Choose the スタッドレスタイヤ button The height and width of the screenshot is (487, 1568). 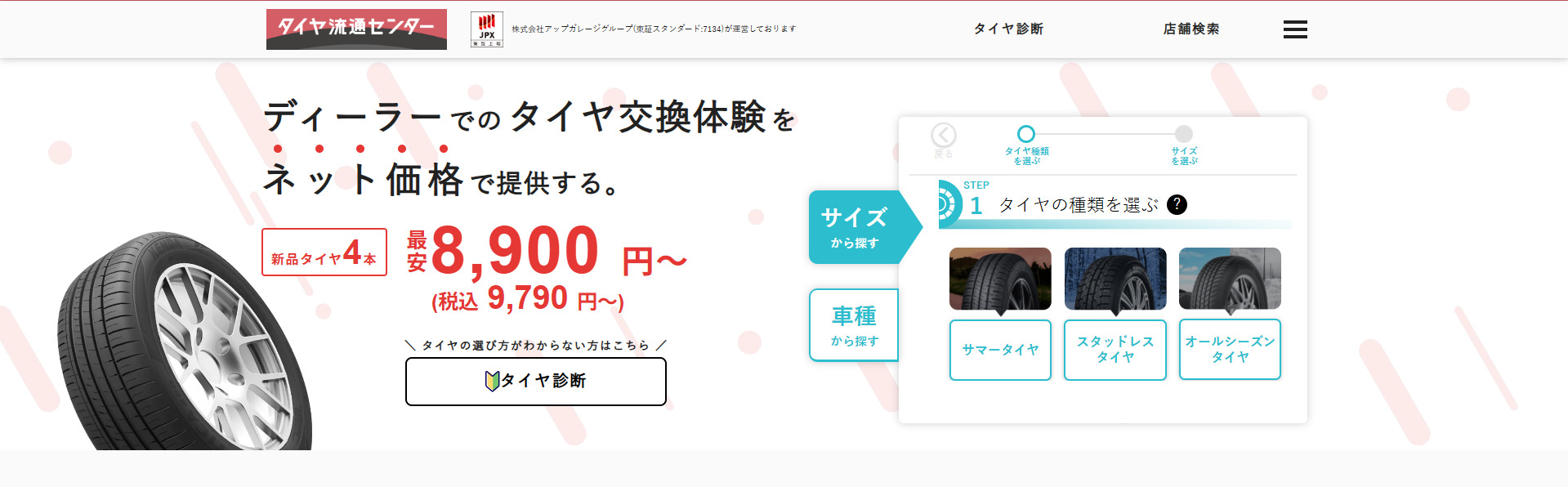(x=1115, y=350)
